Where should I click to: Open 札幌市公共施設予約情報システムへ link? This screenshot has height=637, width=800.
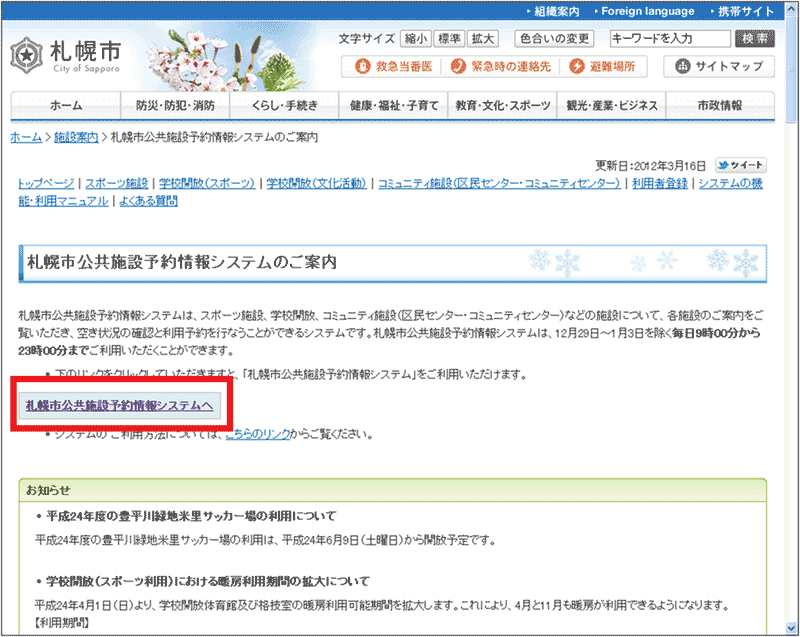point(119,405)
